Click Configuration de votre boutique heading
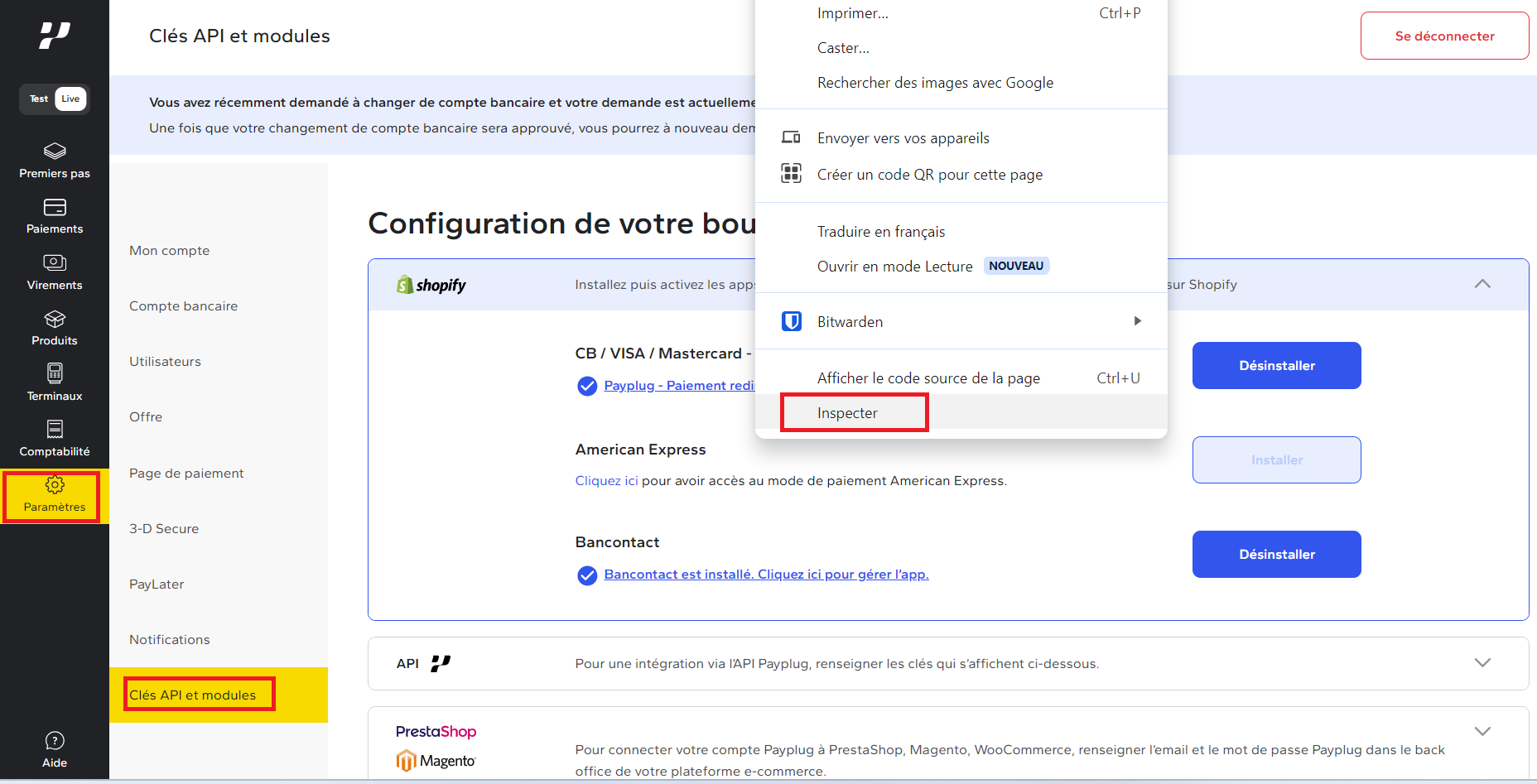 point(562,224)
